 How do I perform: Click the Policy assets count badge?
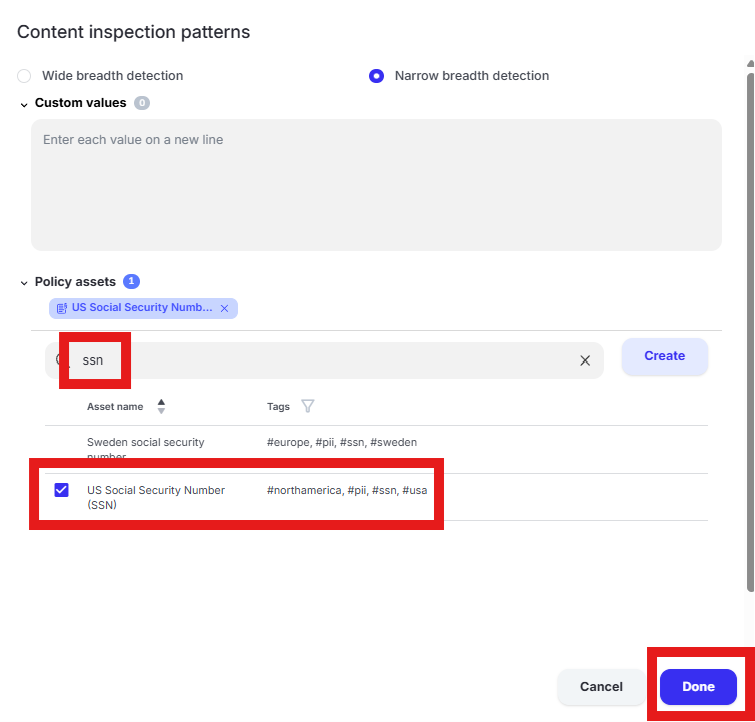[131, 281]
